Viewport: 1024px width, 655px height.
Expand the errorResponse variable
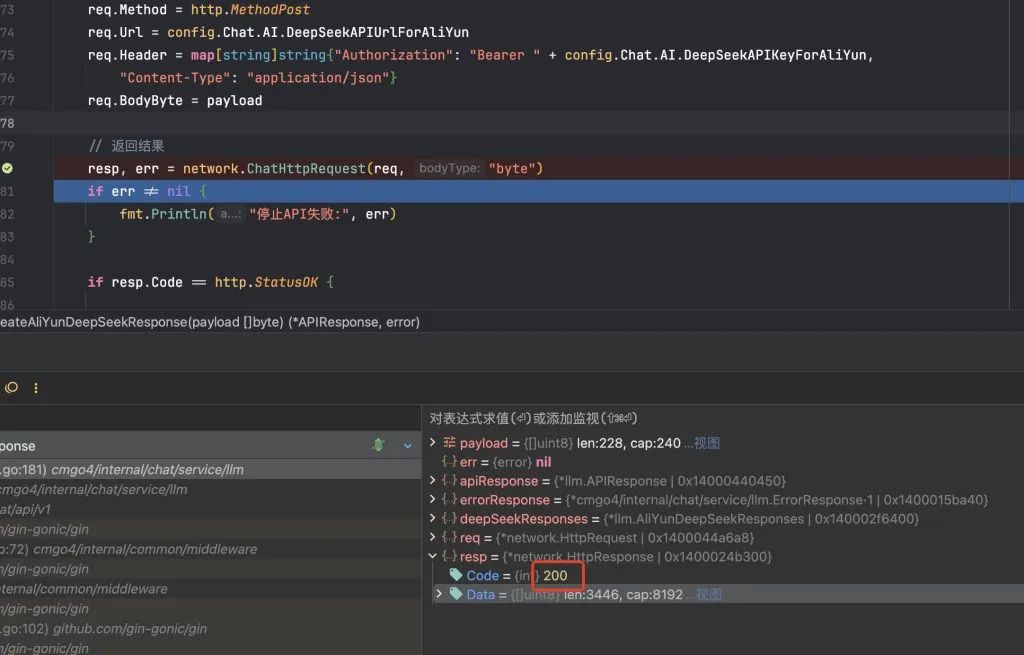(432, 500)
